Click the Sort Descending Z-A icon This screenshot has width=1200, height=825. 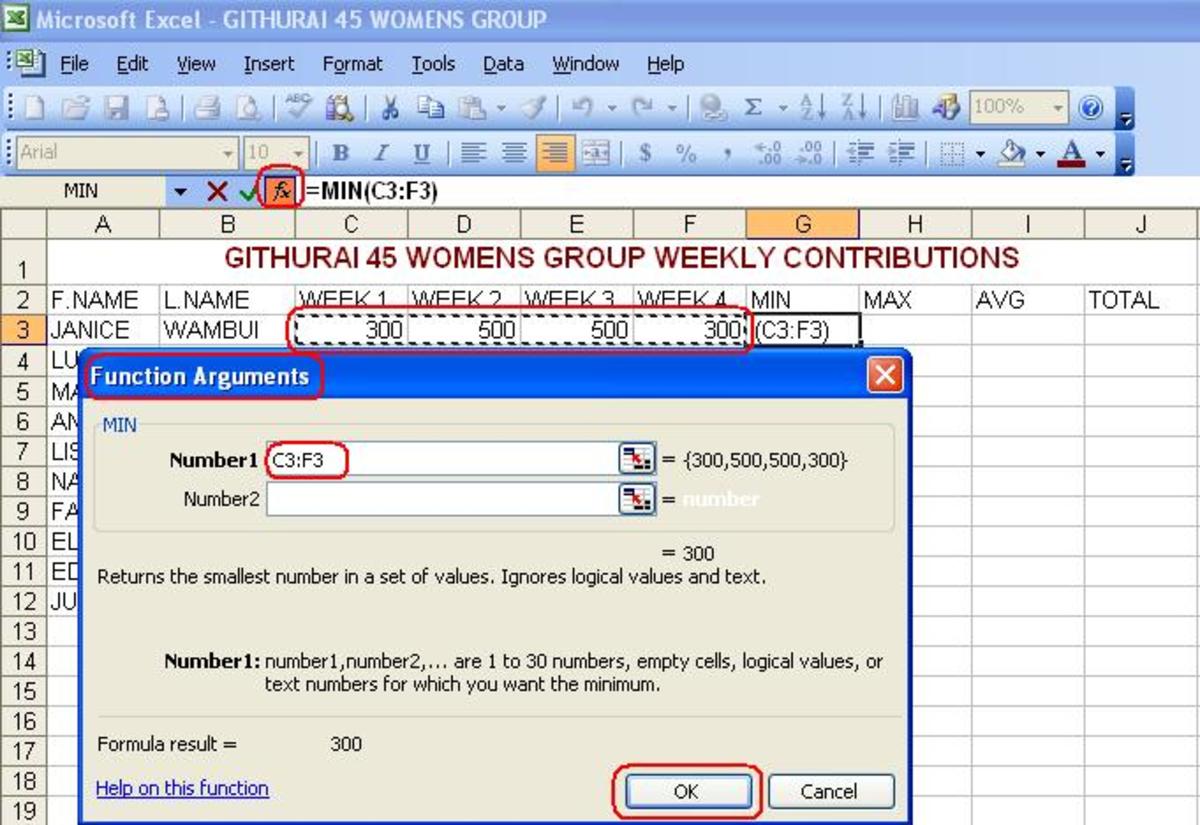[x=853, y=108]
